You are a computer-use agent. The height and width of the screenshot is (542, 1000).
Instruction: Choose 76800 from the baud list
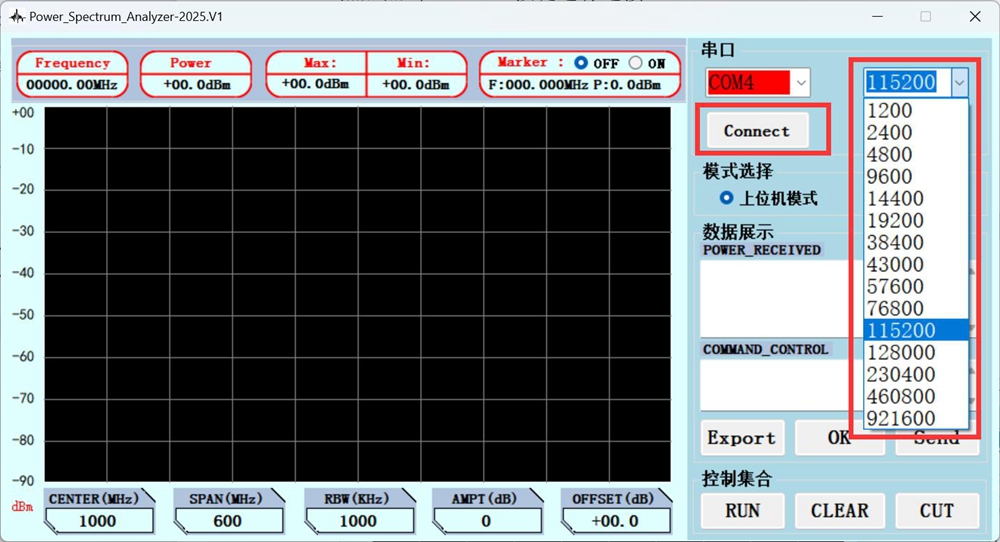tap(916, 308)
